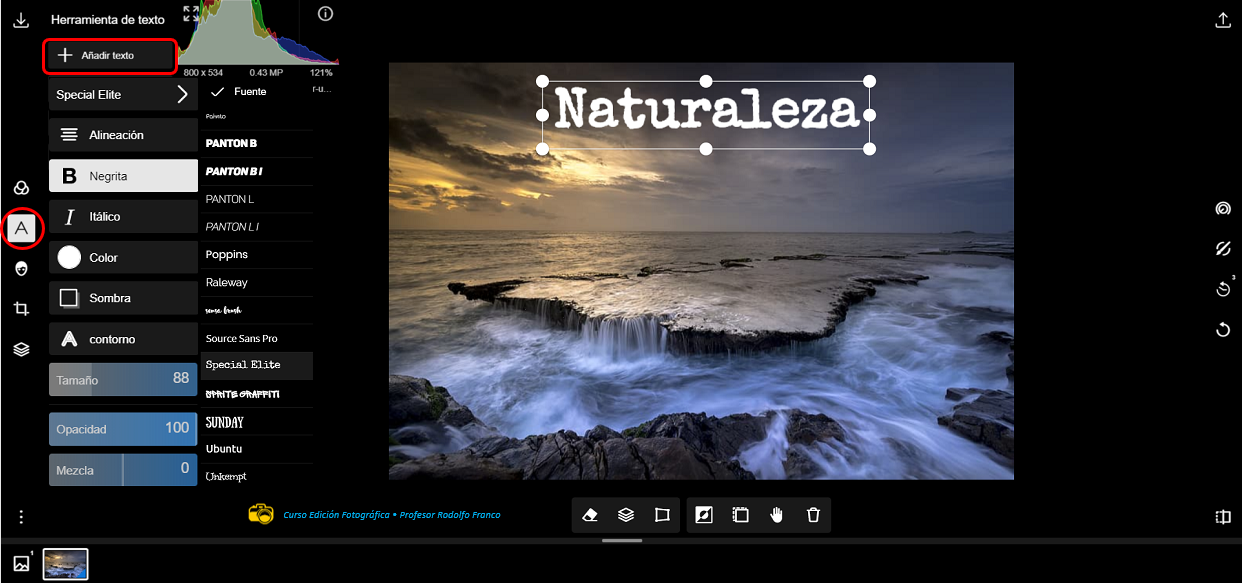Open the crop tool in left sidebar

pyautogui.click(x=21, y=309)
